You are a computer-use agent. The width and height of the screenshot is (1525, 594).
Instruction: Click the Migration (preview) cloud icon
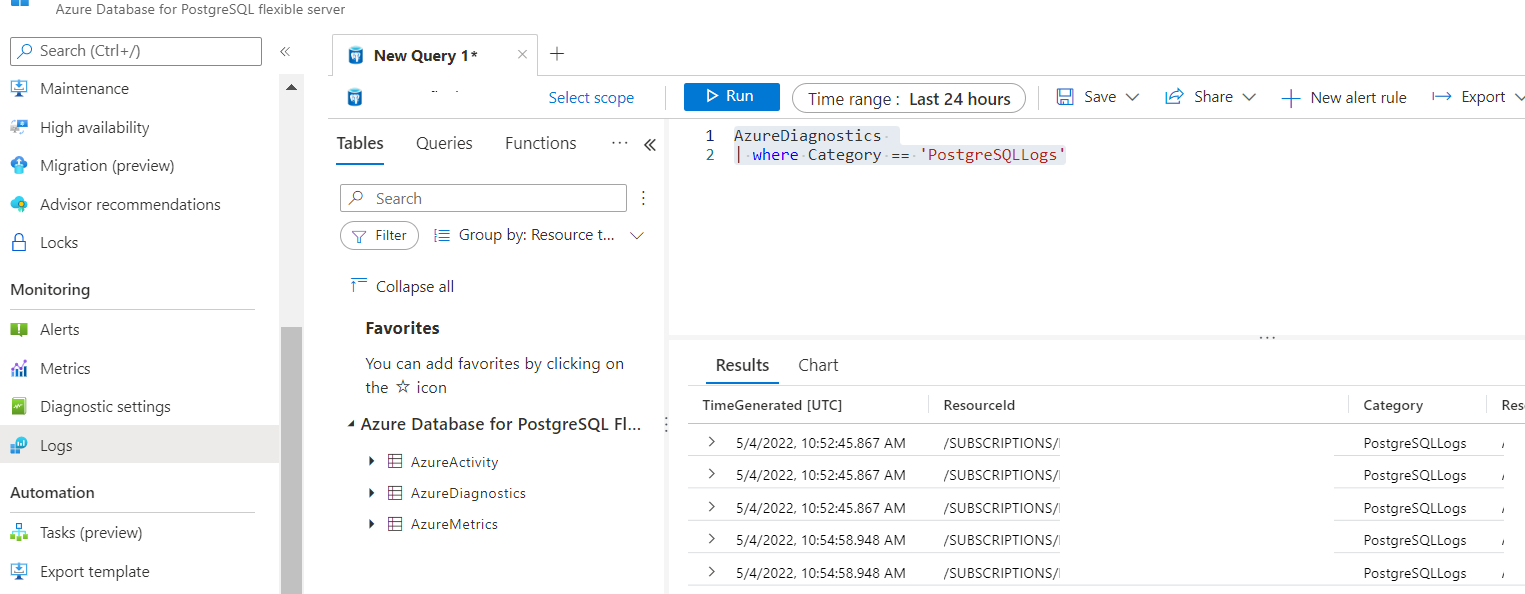[x=19, y=165]
